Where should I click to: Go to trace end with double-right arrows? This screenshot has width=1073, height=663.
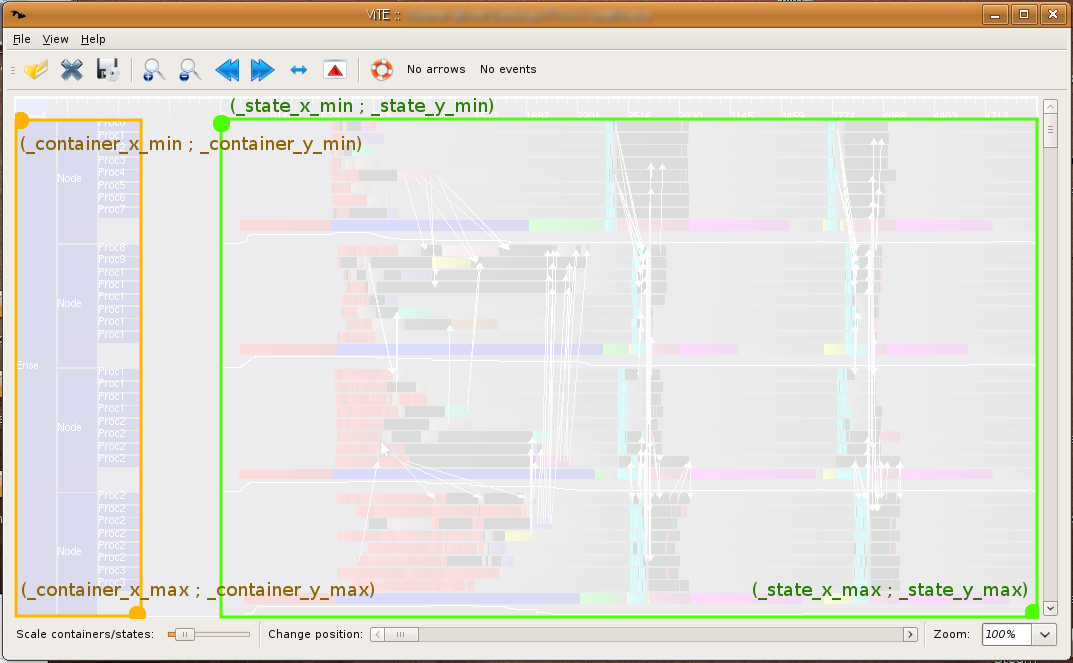tap(262, 70)
